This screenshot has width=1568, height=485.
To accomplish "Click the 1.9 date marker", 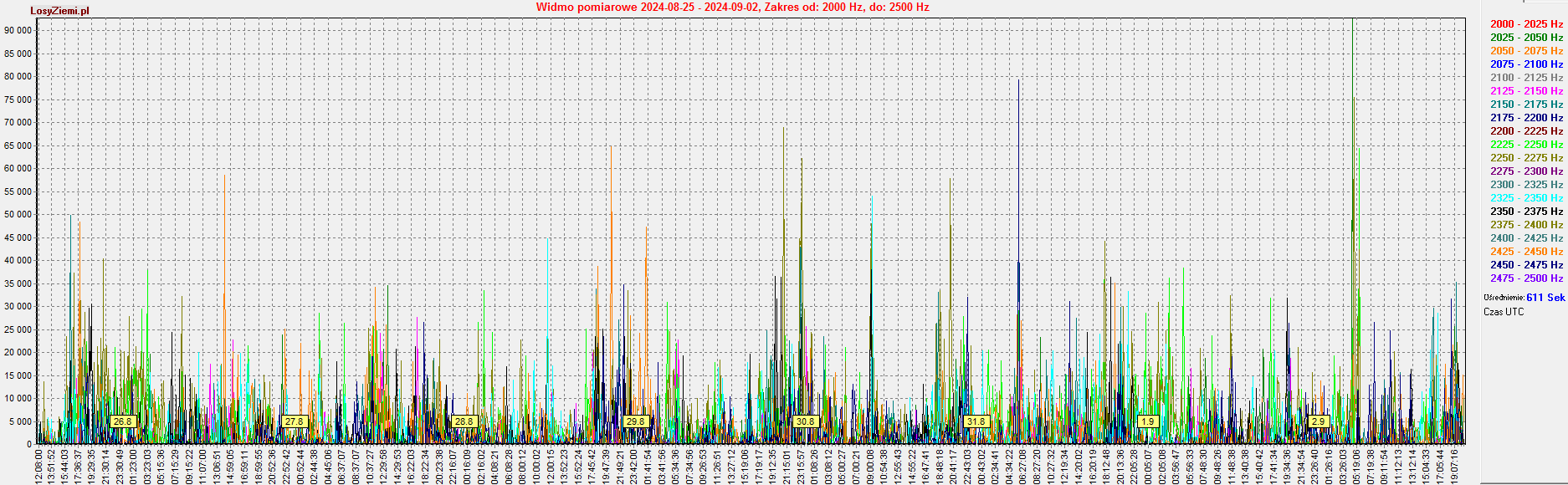I will pos(1147,421).
